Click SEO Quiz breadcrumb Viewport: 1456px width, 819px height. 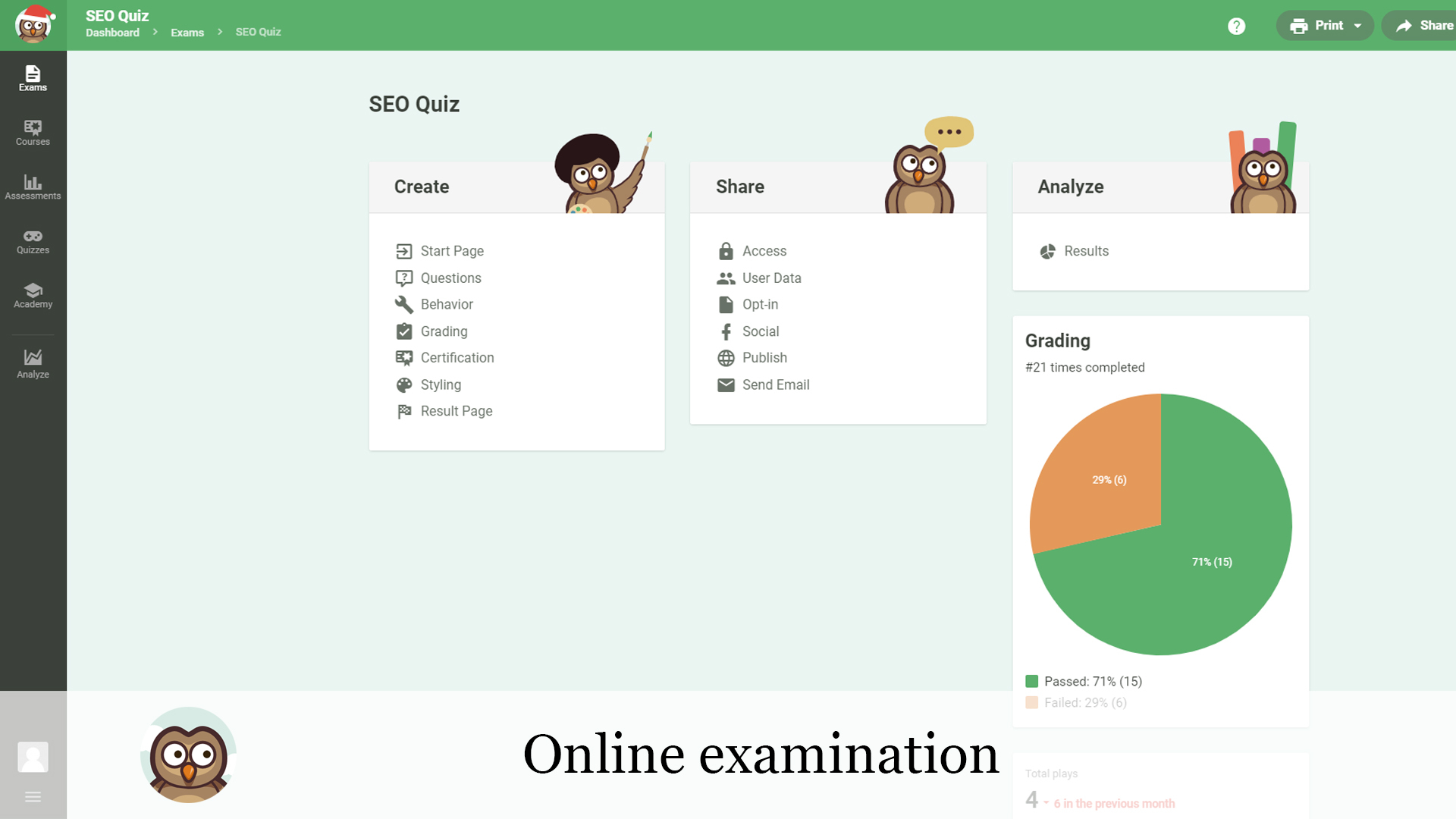coord(258,32)
